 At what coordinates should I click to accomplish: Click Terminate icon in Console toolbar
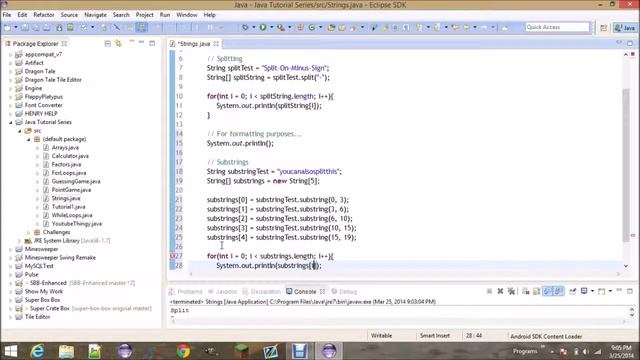489,291
